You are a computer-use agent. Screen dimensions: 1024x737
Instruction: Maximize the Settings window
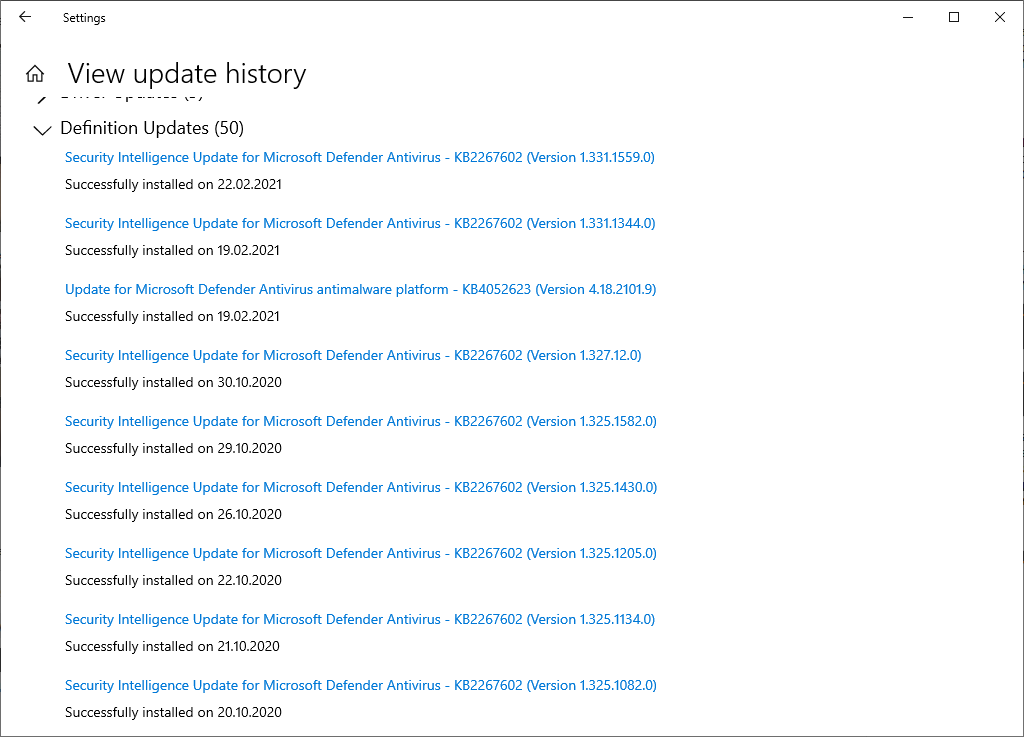click(x=953, y=18)
